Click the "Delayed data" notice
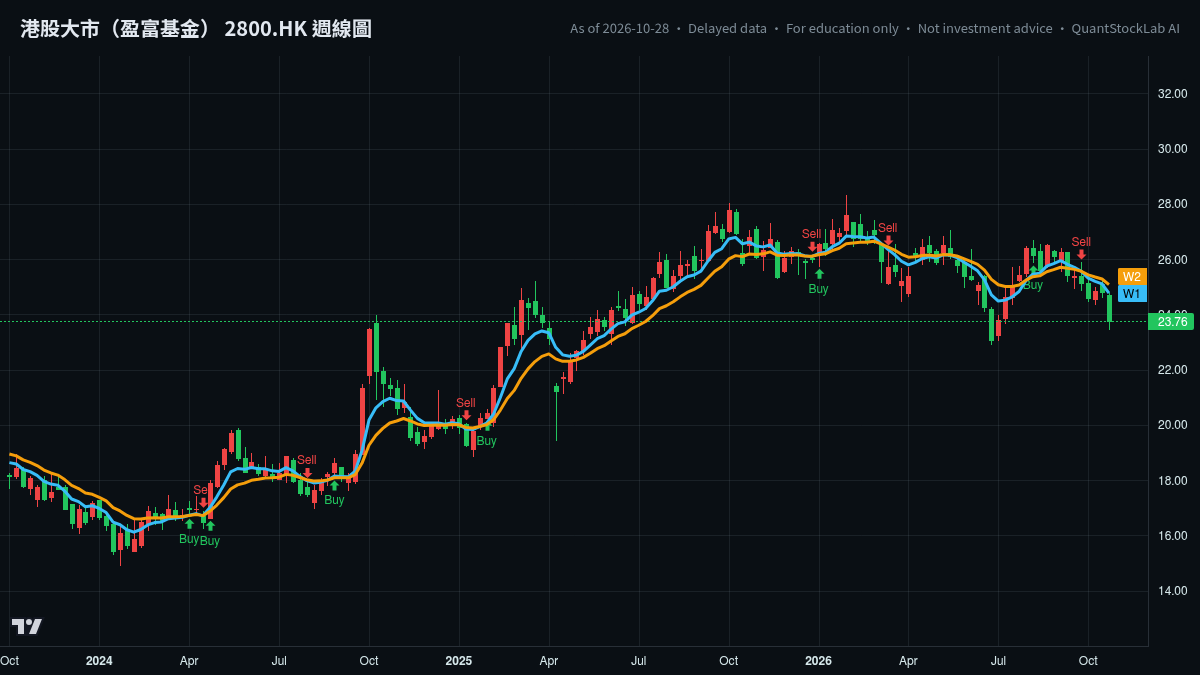This screenshot has width=1200, height=675. [727, 29]
